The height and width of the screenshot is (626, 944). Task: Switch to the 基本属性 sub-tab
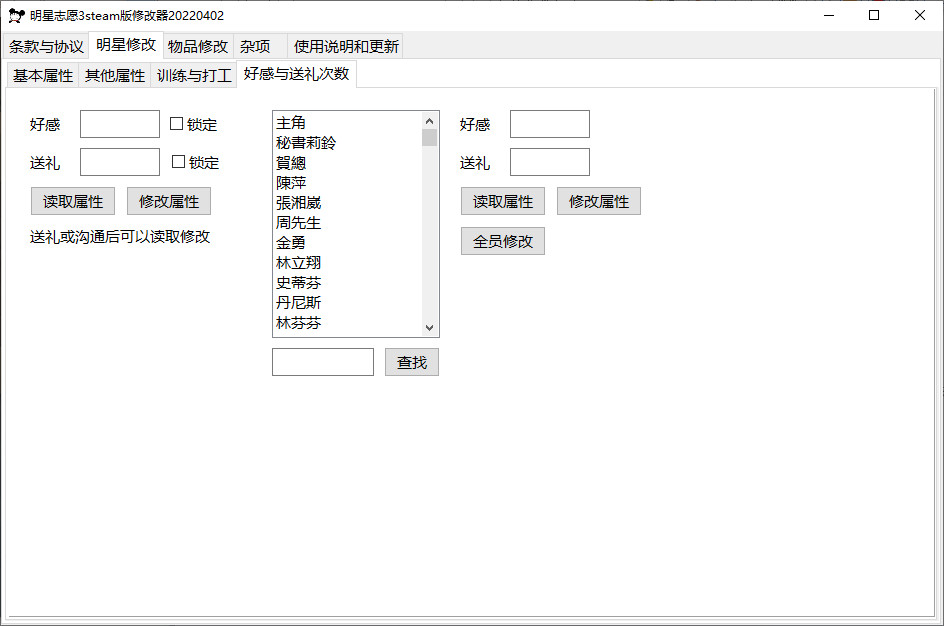pyautogui.click(x=43, y=75)
